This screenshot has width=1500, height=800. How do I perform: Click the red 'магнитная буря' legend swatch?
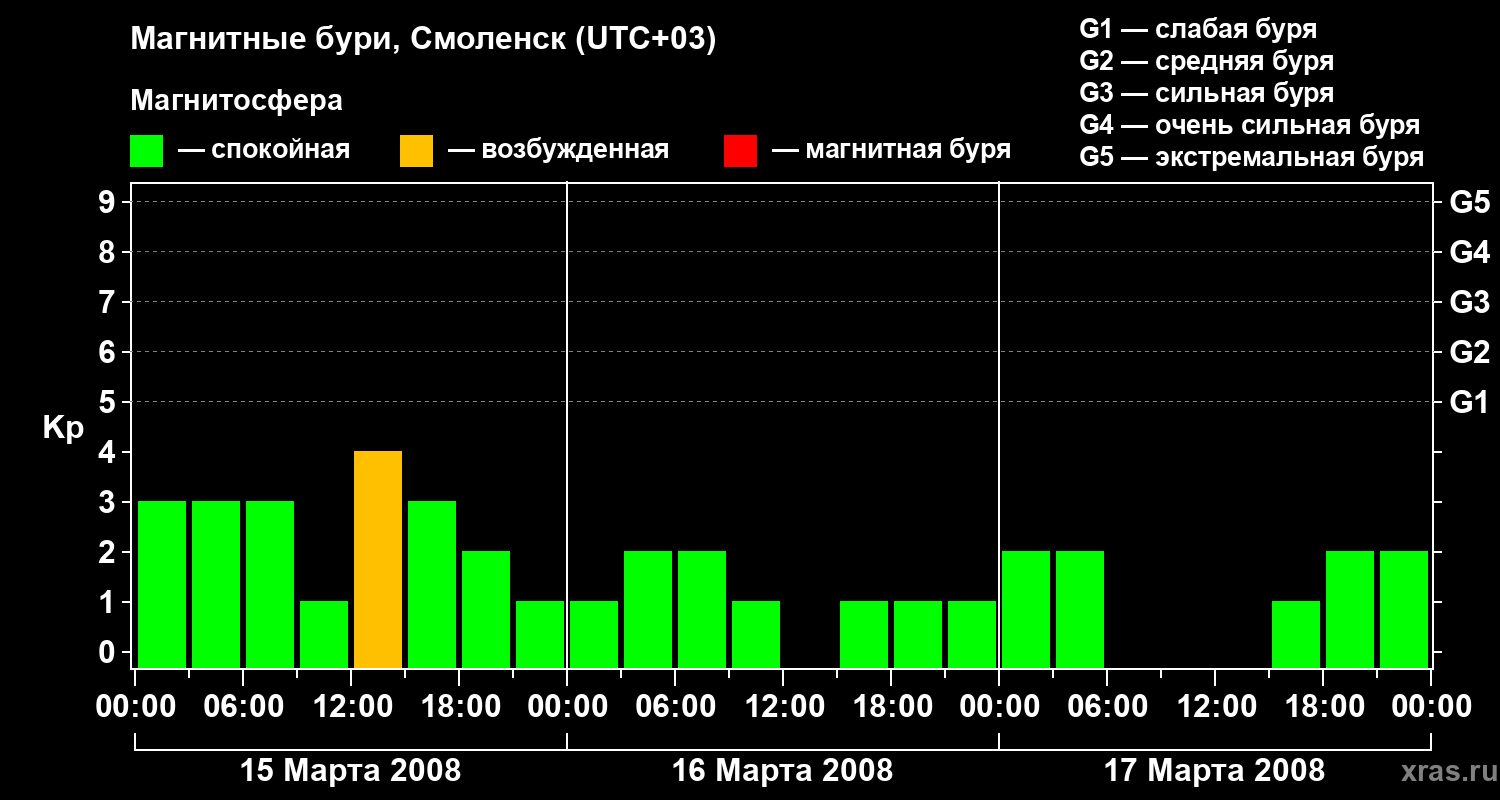[x=740, y=150]
